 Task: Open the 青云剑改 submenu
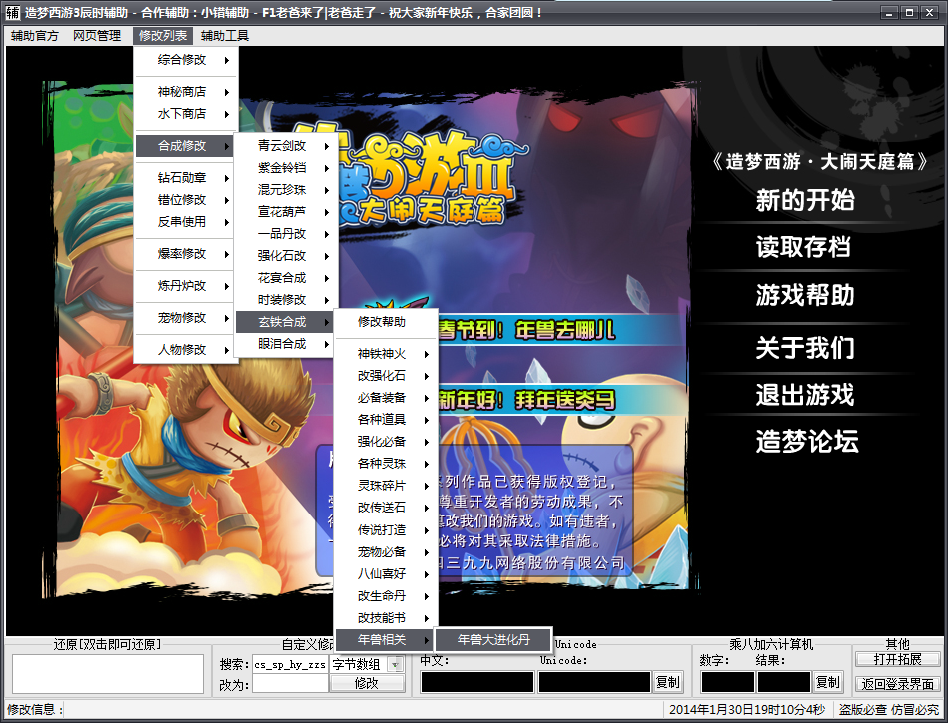(x=286, y=146)
